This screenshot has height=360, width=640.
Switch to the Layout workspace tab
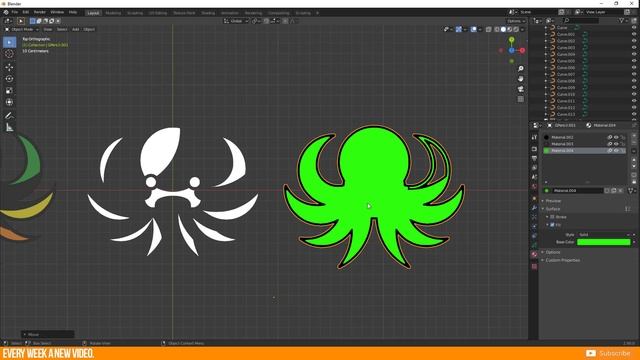coord(93,13)
